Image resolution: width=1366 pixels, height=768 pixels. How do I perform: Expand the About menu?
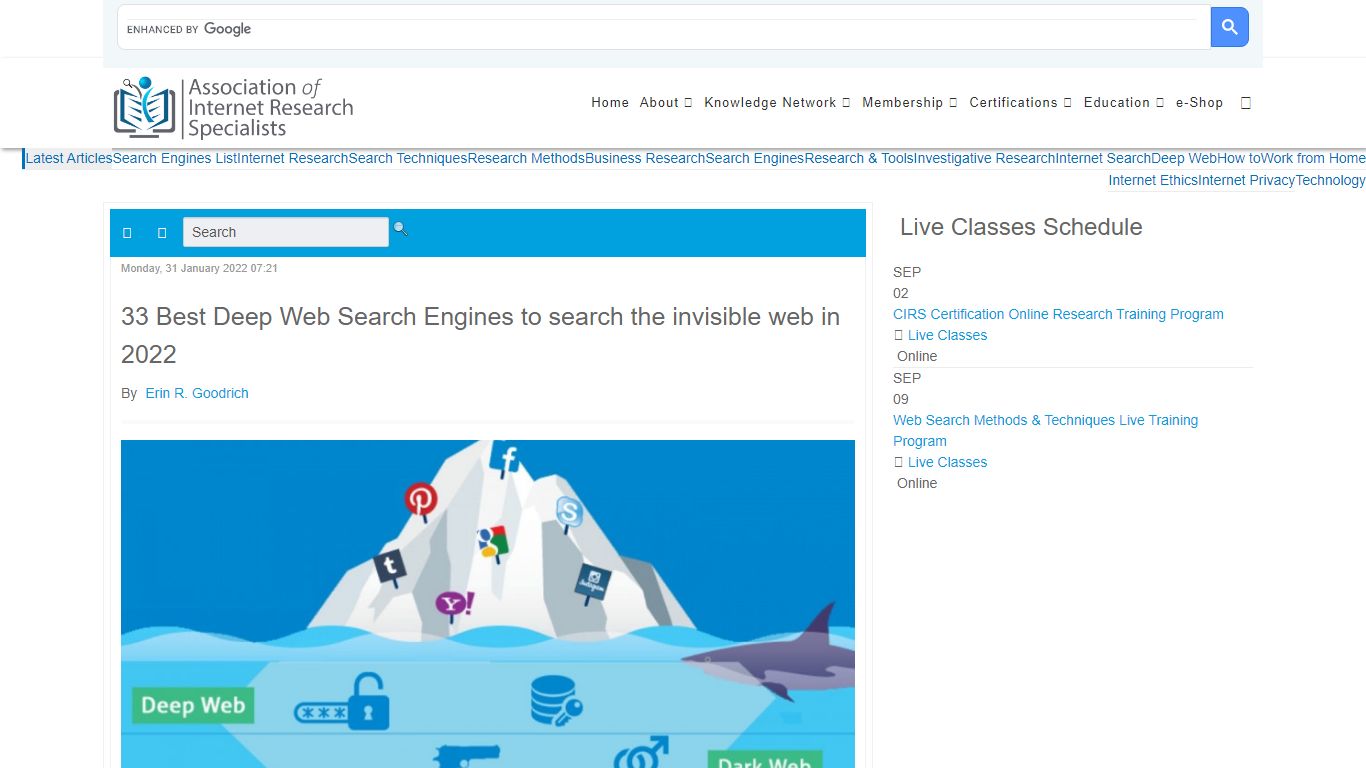[x=666, y=103]
